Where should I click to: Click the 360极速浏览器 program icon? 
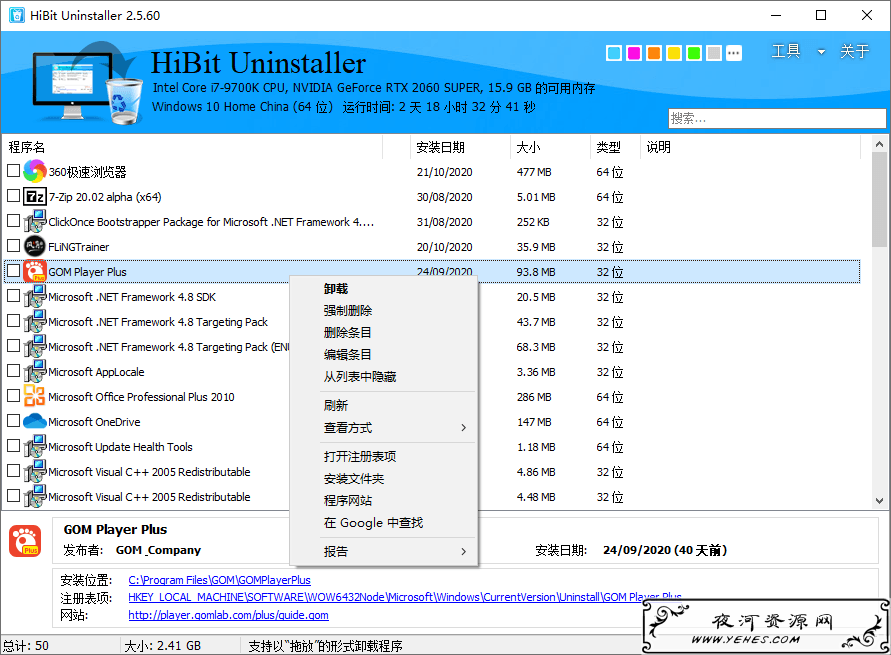[35, 171]
